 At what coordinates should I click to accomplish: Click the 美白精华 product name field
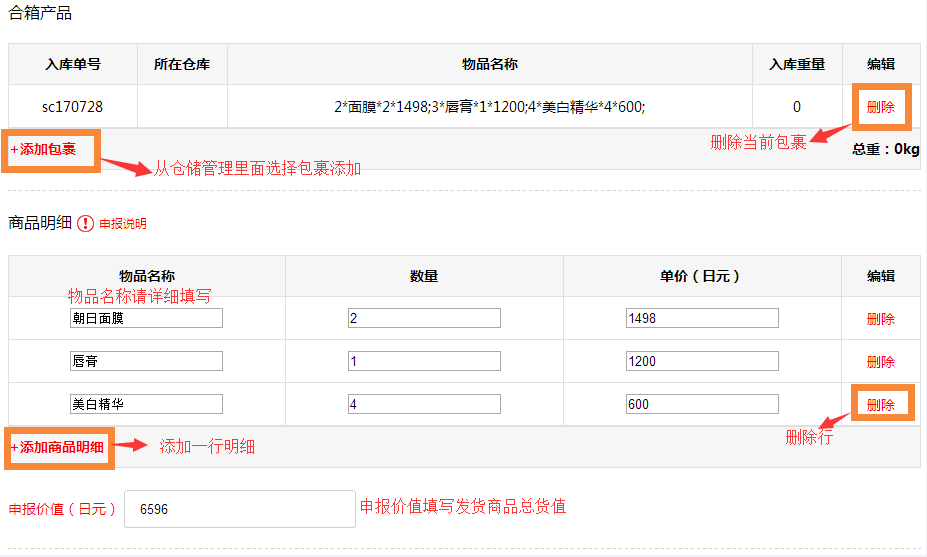(146, 404)
